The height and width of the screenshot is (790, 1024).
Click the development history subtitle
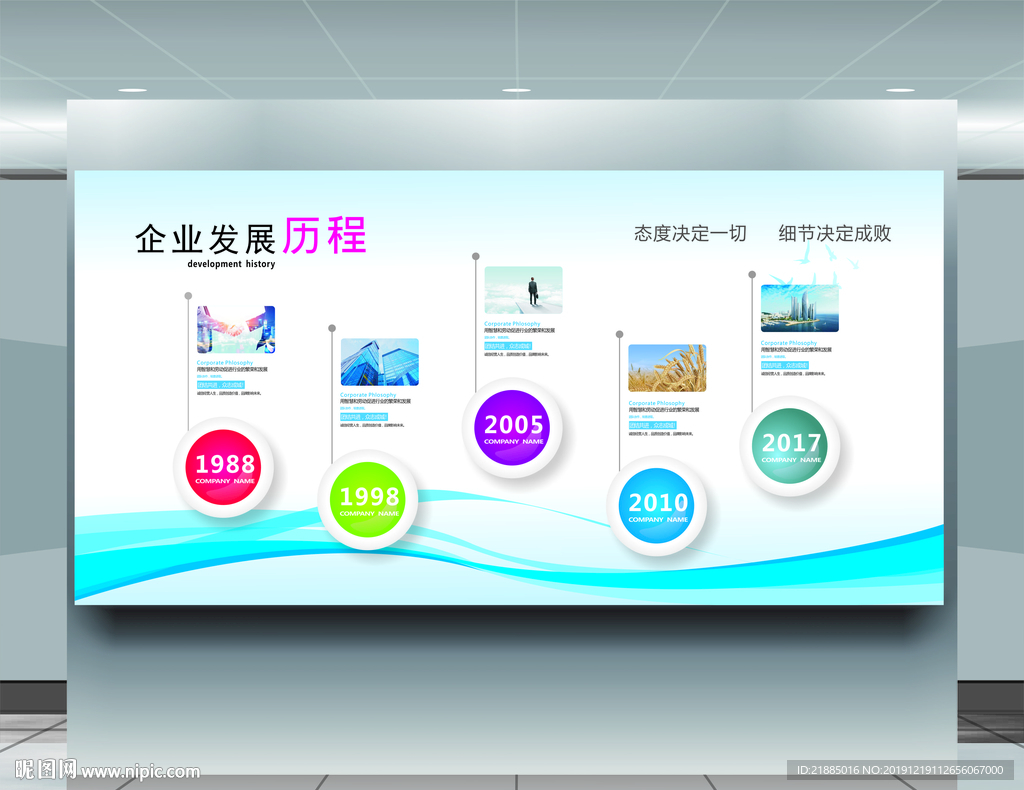click(x=231, y=264)
